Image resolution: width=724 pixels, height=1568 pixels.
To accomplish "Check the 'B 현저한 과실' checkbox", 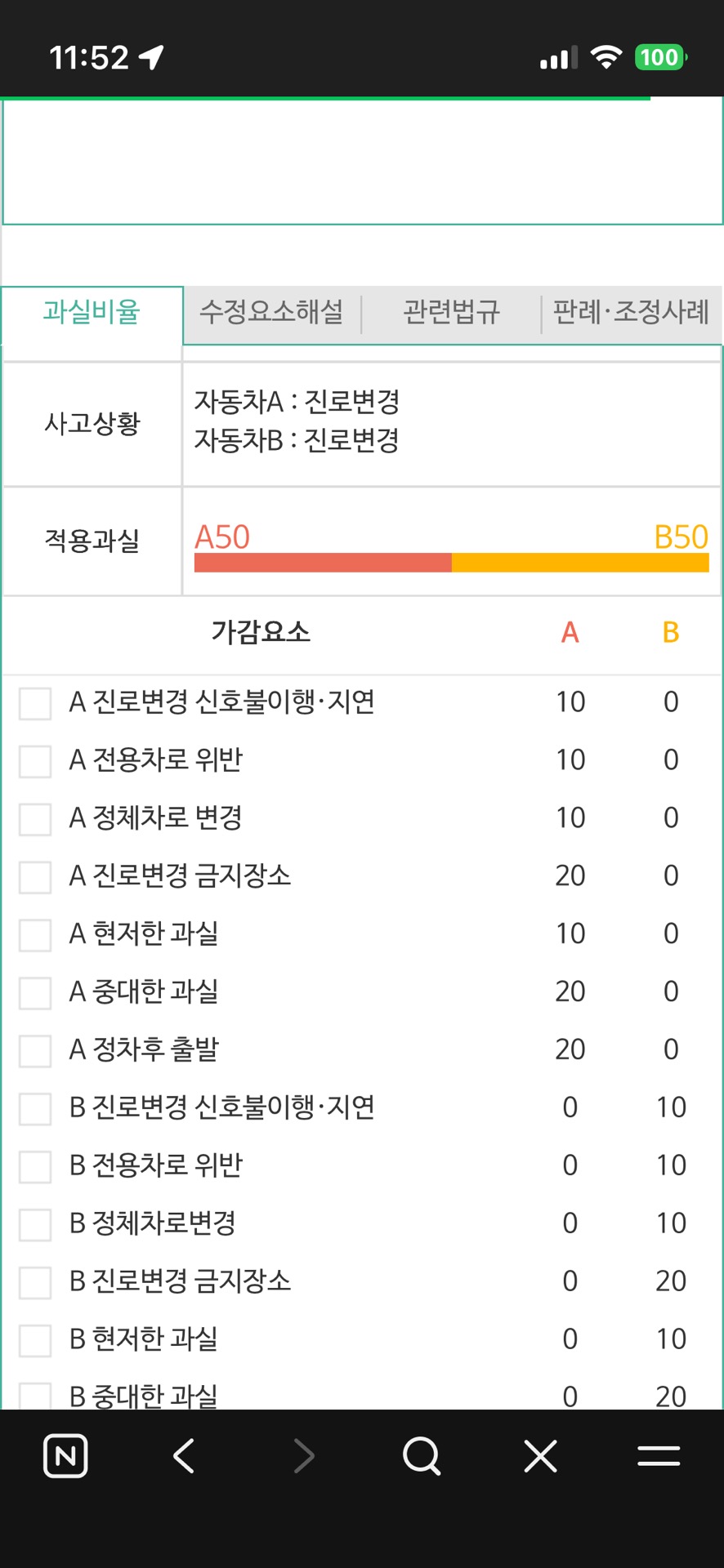I will (x=35, y=1340).
